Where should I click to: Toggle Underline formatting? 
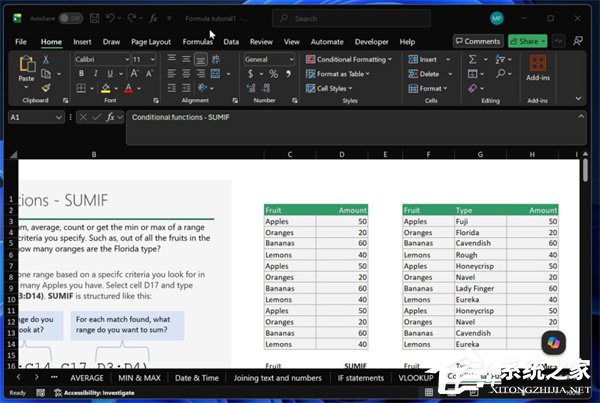(110, 73)
